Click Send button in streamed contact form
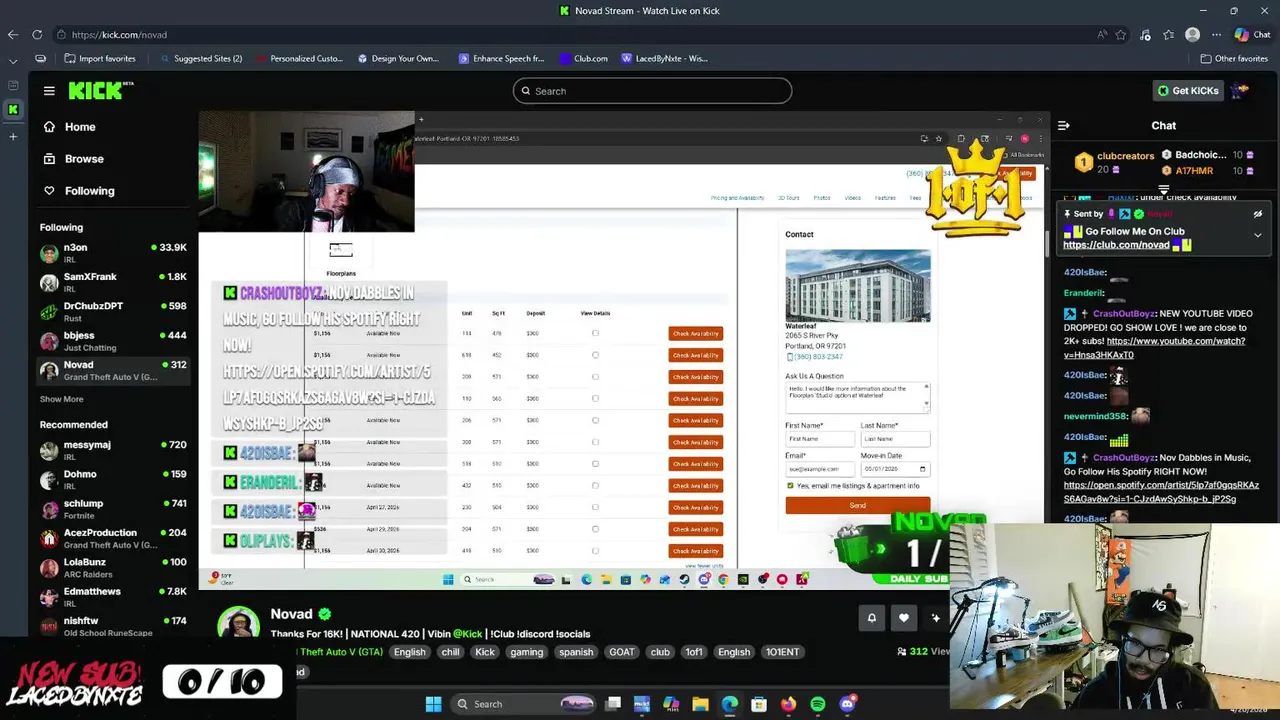This screenshot has height=720, width=1280. click(857, 506)
